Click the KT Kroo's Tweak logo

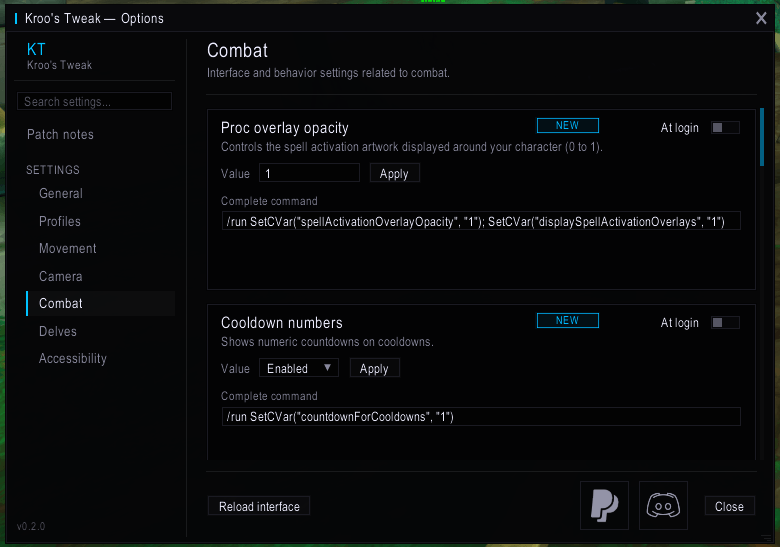[x=59, y=56]
